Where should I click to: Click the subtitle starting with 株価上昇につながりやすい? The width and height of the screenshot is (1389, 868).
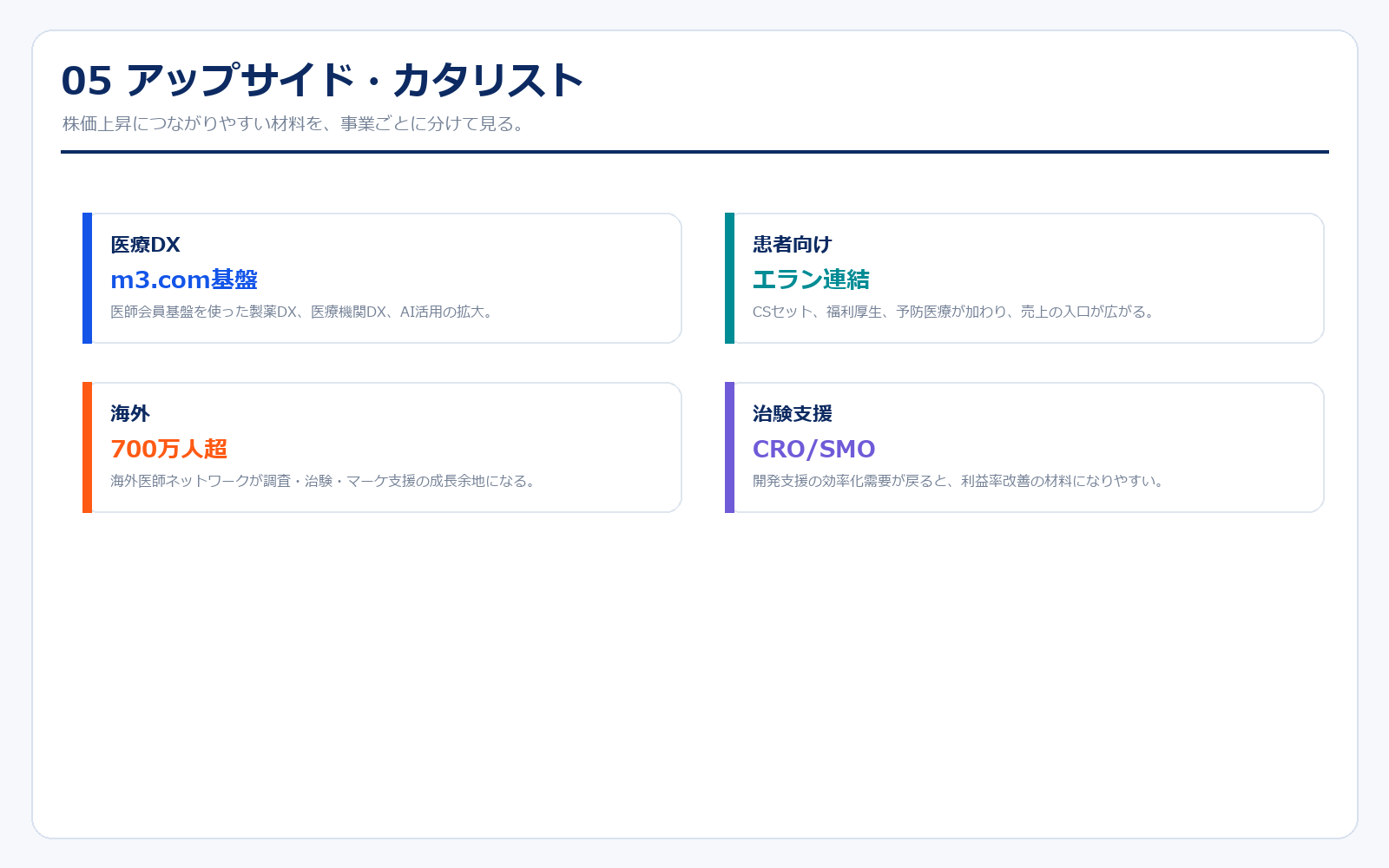tap(295, 124)
